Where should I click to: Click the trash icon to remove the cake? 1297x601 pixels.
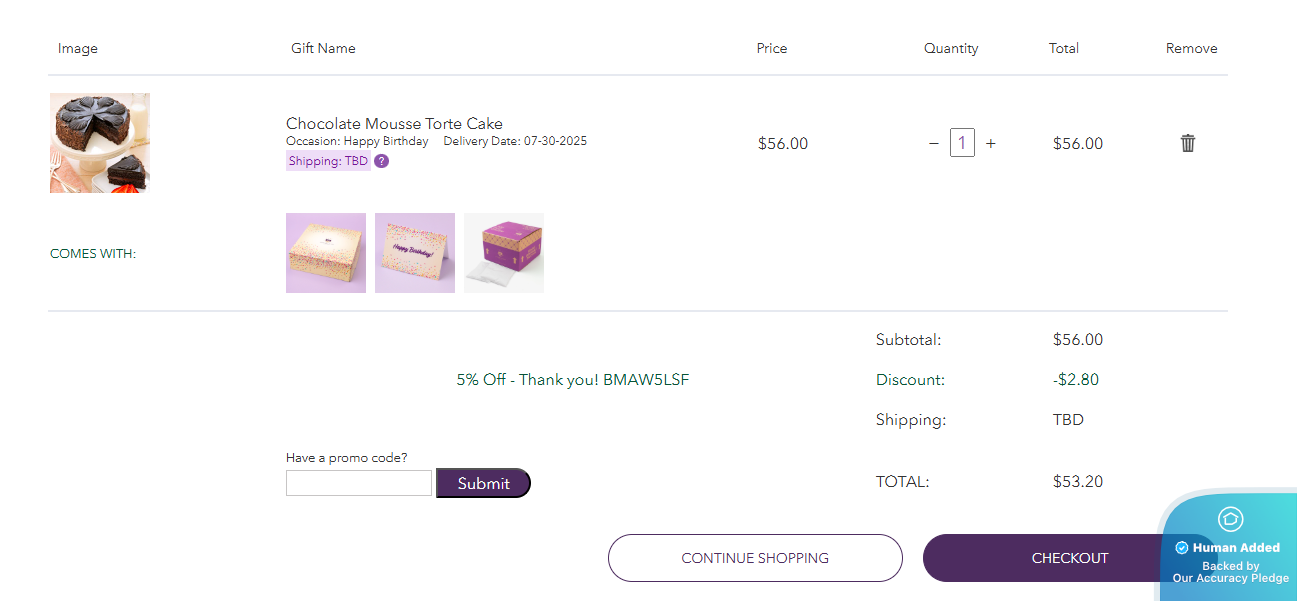[x=1188, y=143]
